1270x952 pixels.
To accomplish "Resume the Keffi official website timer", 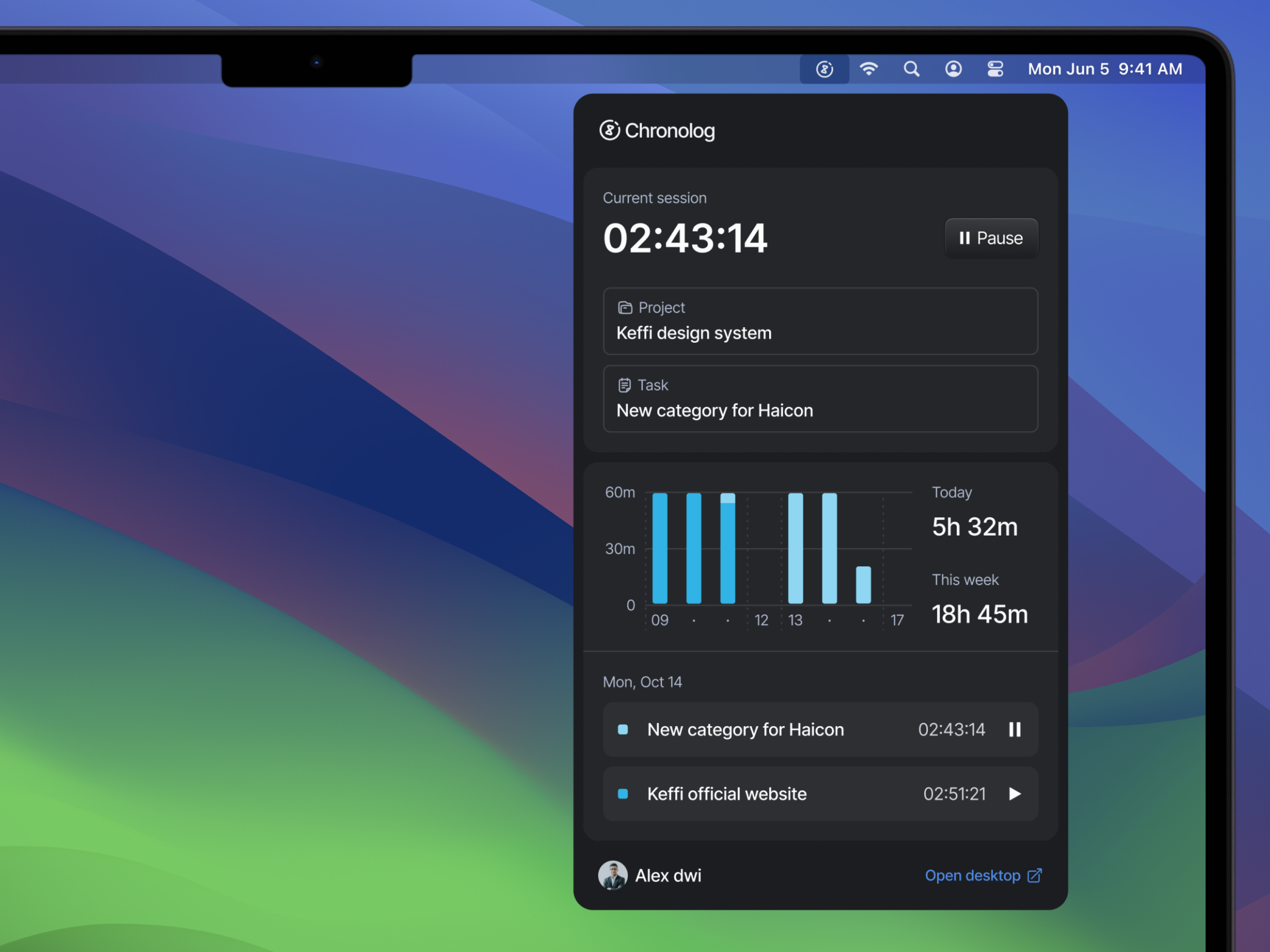I will 1014,794.
